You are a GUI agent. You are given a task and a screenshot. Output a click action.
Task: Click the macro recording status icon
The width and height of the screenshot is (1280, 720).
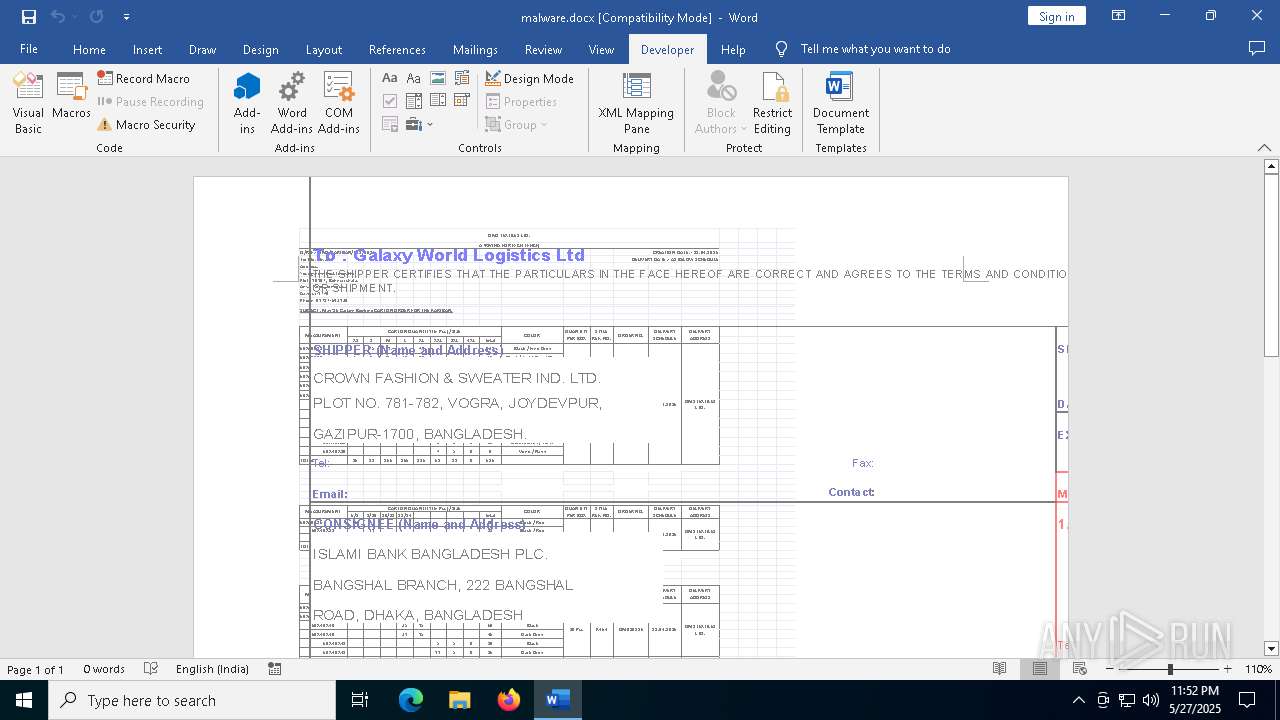(x=275, y=669)
